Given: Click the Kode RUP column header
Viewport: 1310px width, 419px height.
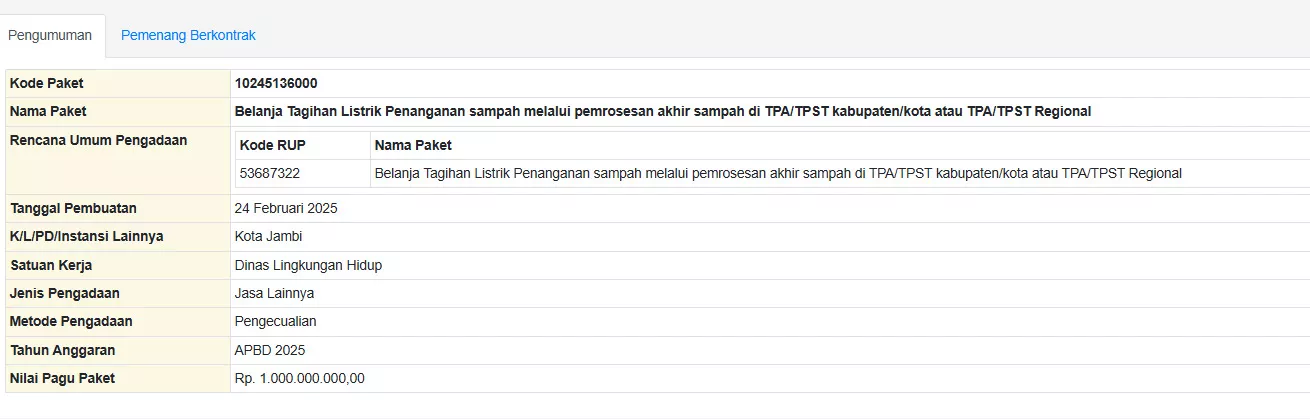Looking at the screenshot, I should click(273, 145).
